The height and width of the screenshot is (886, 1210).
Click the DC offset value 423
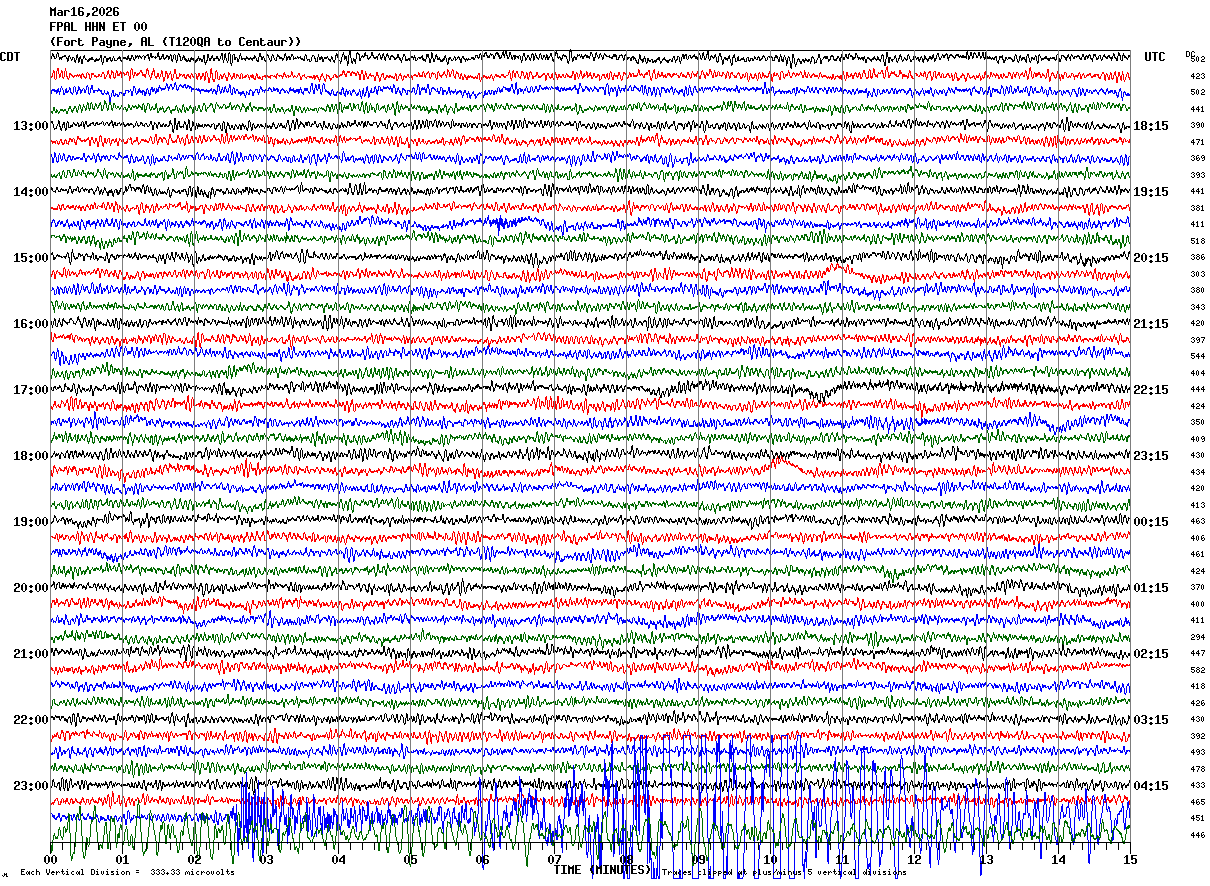[1197, 76]
